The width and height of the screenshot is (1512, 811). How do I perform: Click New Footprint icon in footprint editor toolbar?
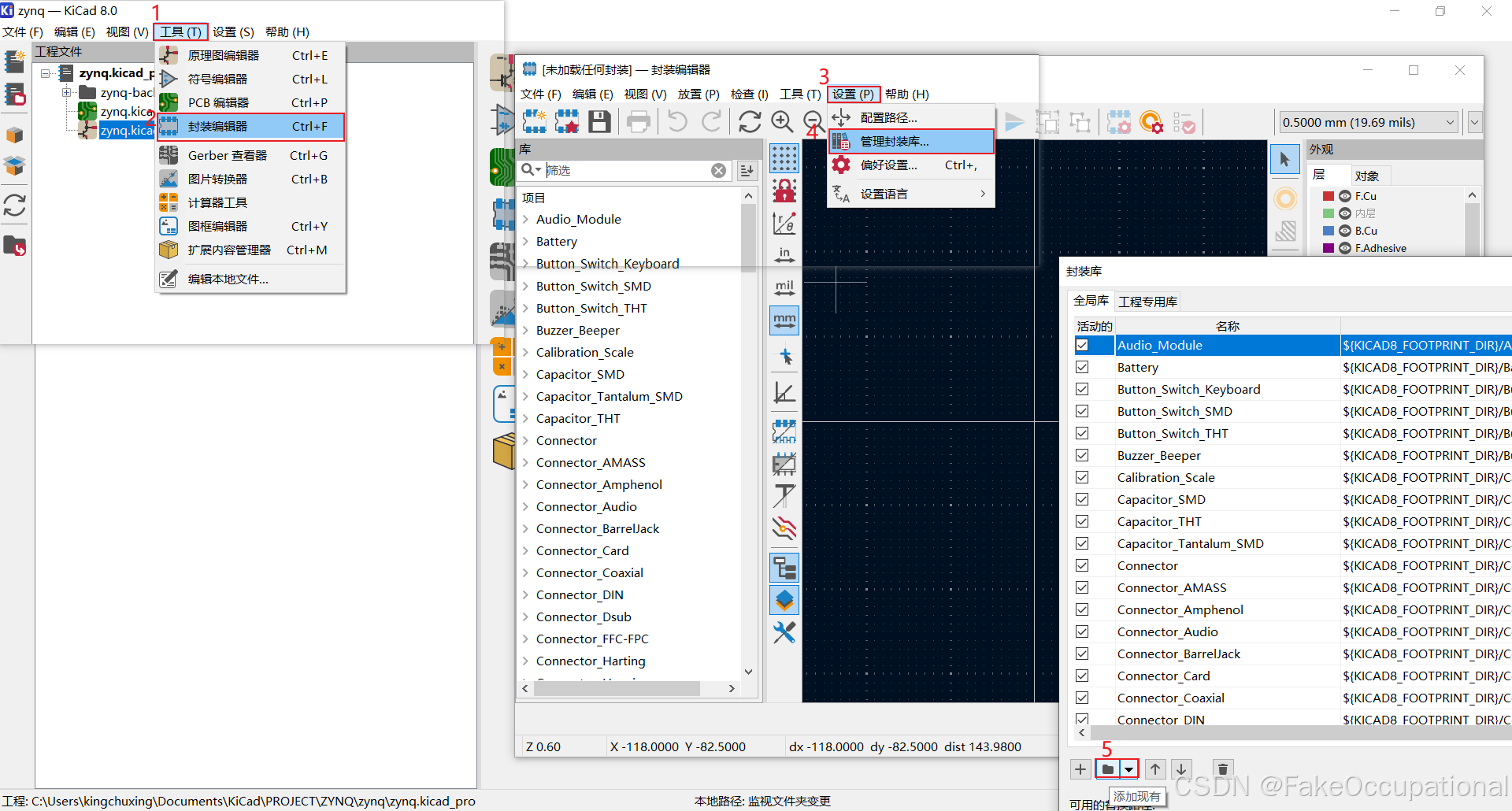coord(535,121)
